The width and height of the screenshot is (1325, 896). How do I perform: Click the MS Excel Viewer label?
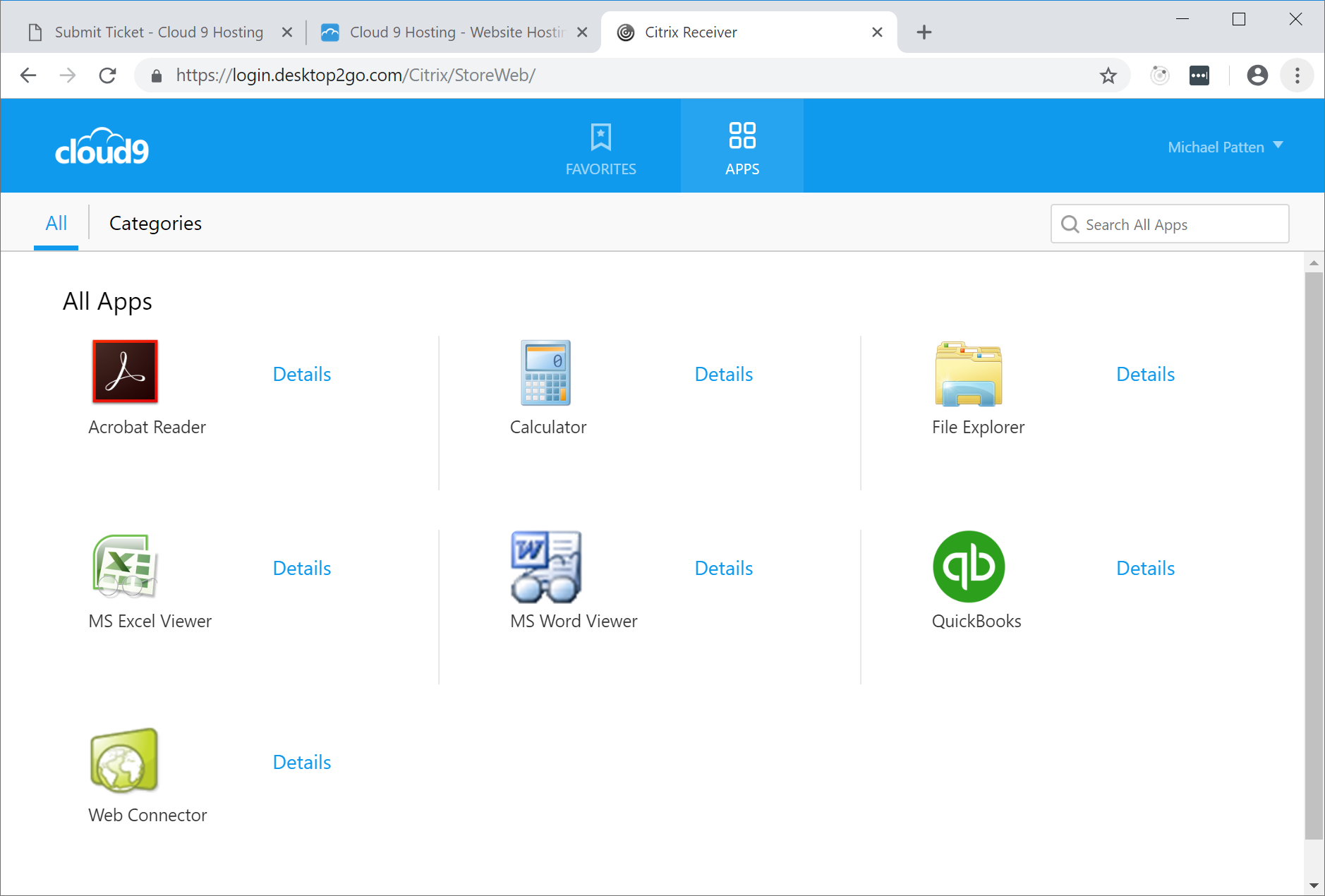click(x=150, y=621)
